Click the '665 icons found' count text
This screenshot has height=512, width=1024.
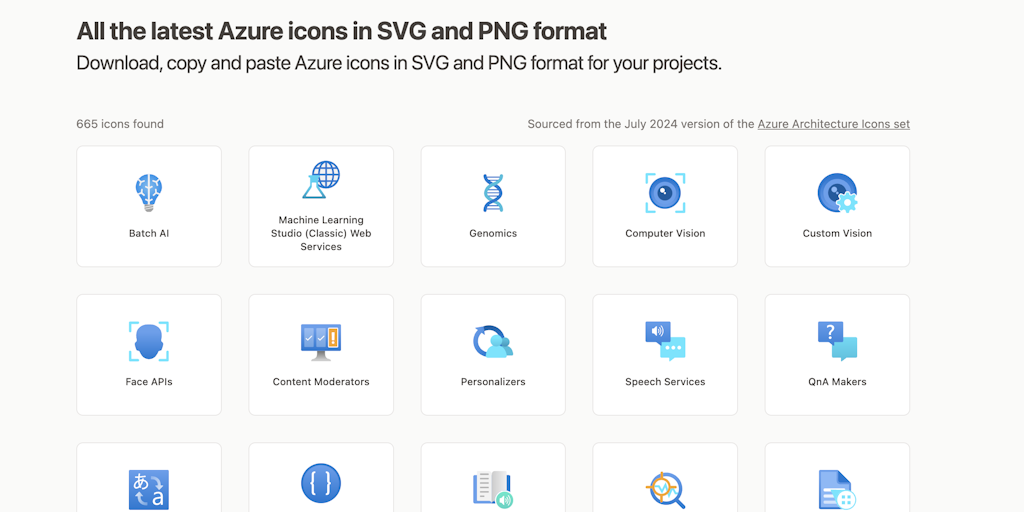[120, 124]
